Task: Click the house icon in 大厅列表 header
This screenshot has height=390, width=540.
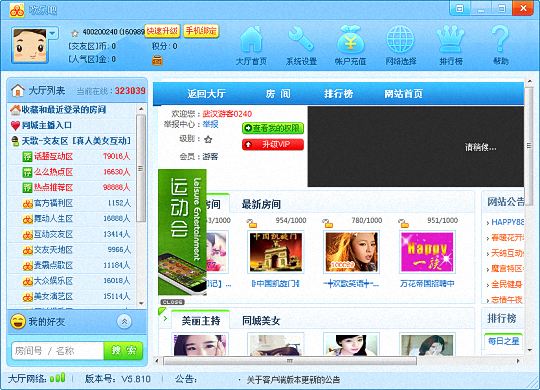Action: (18, 91)
